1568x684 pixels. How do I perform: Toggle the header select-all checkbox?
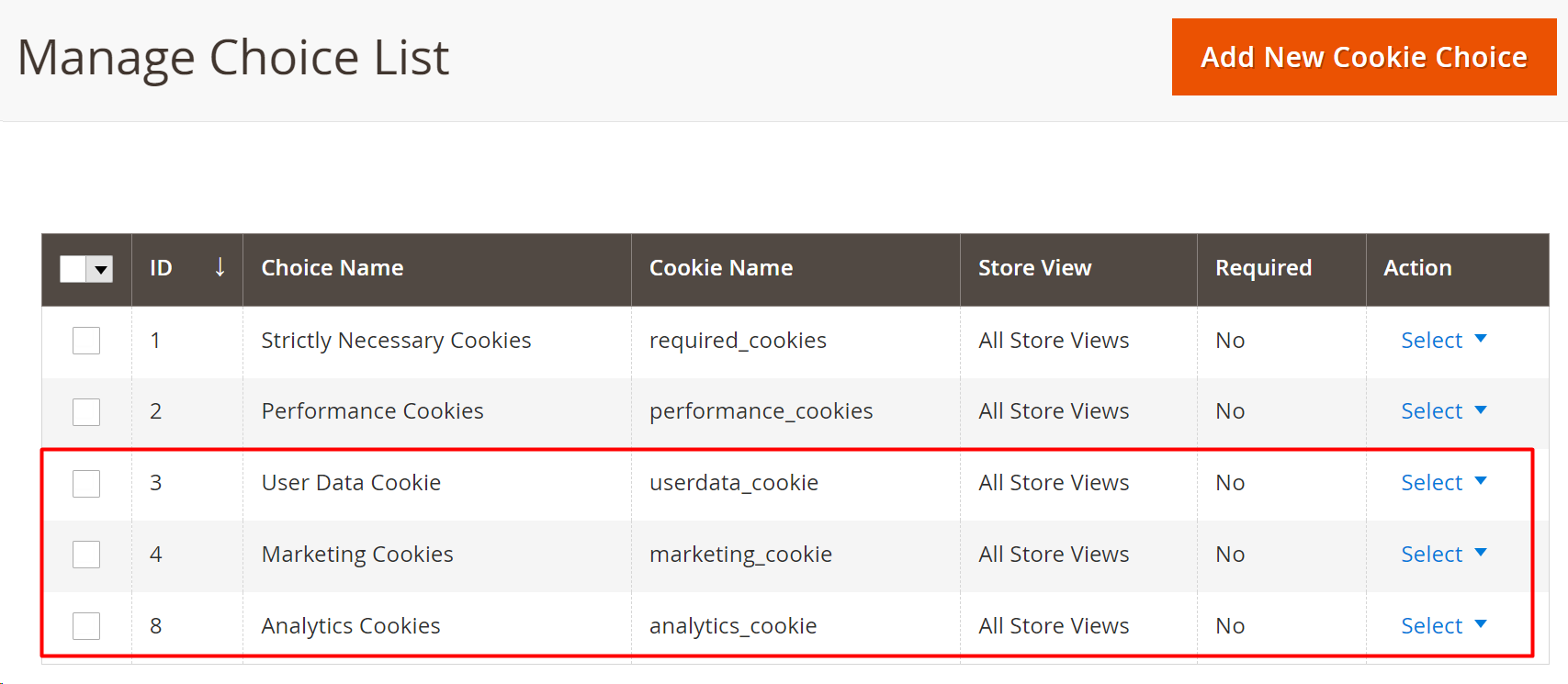[73, 269]
